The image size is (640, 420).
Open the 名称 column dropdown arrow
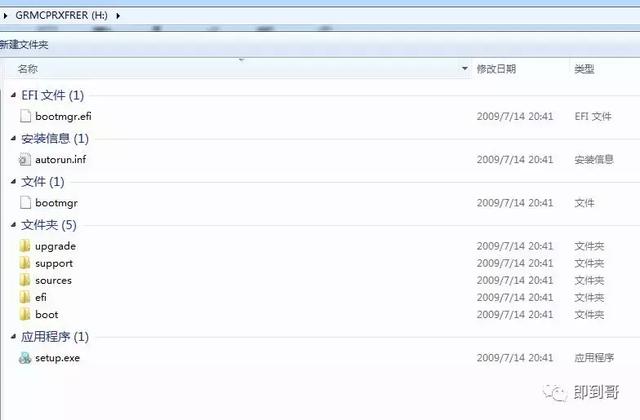point(464,69)
